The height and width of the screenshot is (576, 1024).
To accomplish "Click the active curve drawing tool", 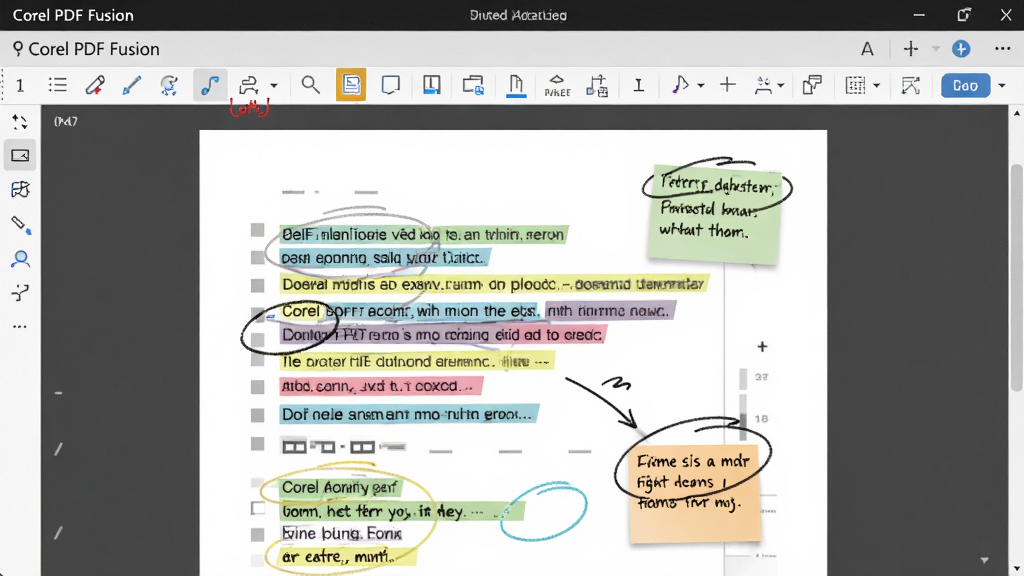I will click(210, 85).
